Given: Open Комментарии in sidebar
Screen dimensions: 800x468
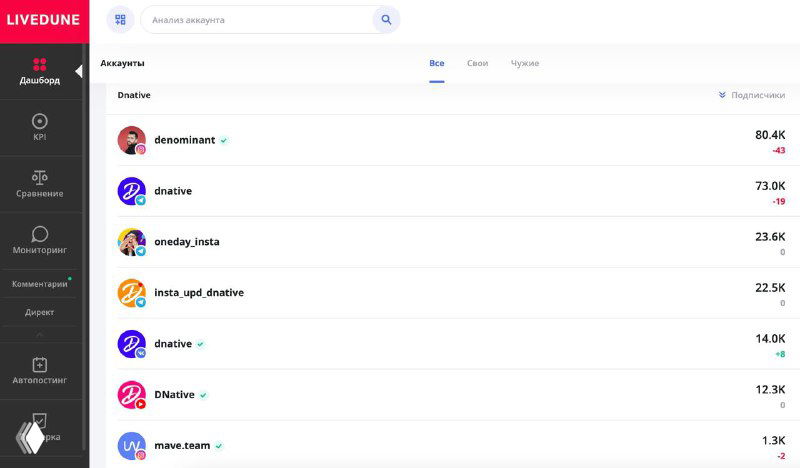Looking at the screenshot, I should [x=40, y=284].
